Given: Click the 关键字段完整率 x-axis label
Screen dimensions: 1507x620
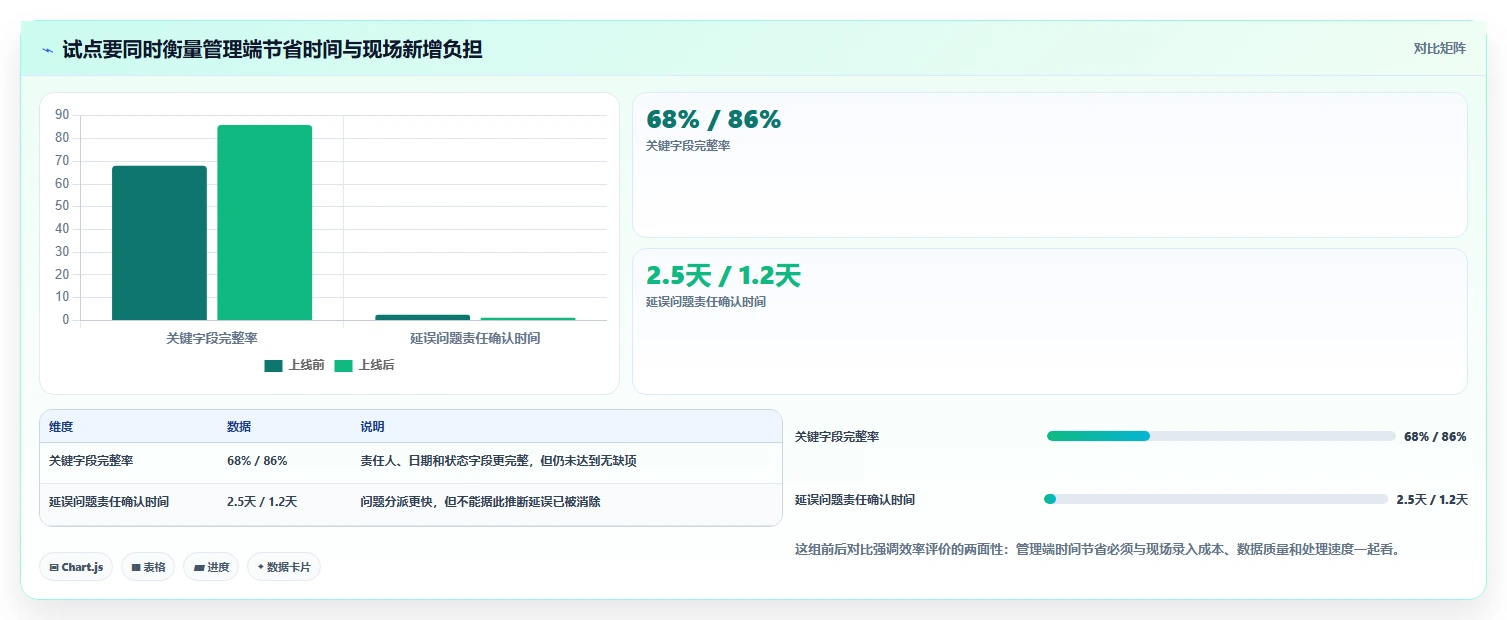Looking at the screenshot, I should 212,338.
